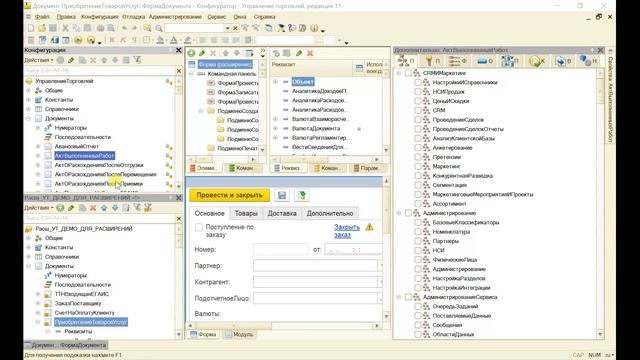Switch to Товары tab on form
Image resolution: width=640 pixels, height=360 pixels.
246,213
